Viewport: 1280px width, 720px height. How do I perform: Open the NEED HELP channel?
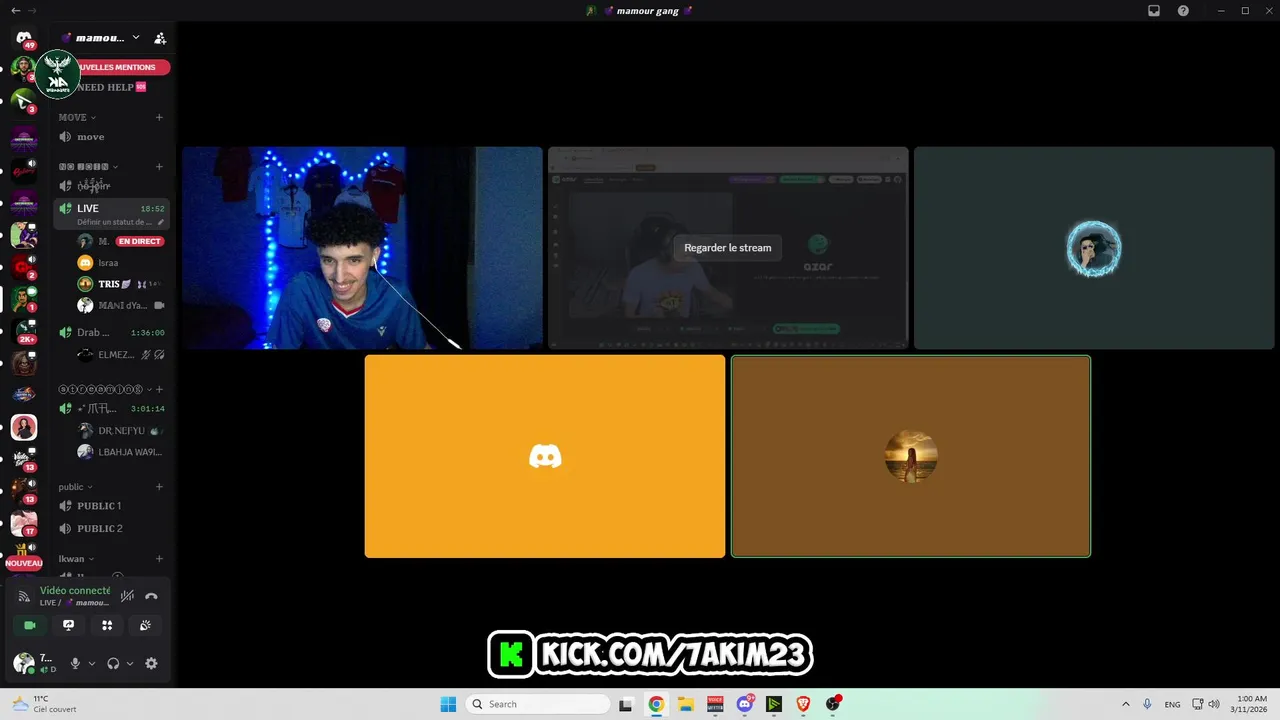pos(111,87)
